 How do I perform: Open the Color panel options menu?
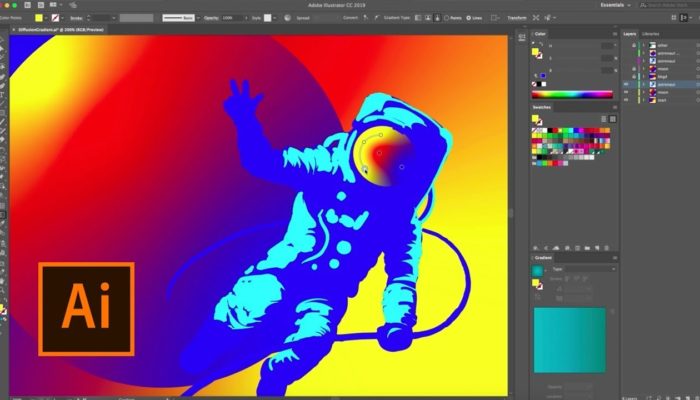click(615, 34)
